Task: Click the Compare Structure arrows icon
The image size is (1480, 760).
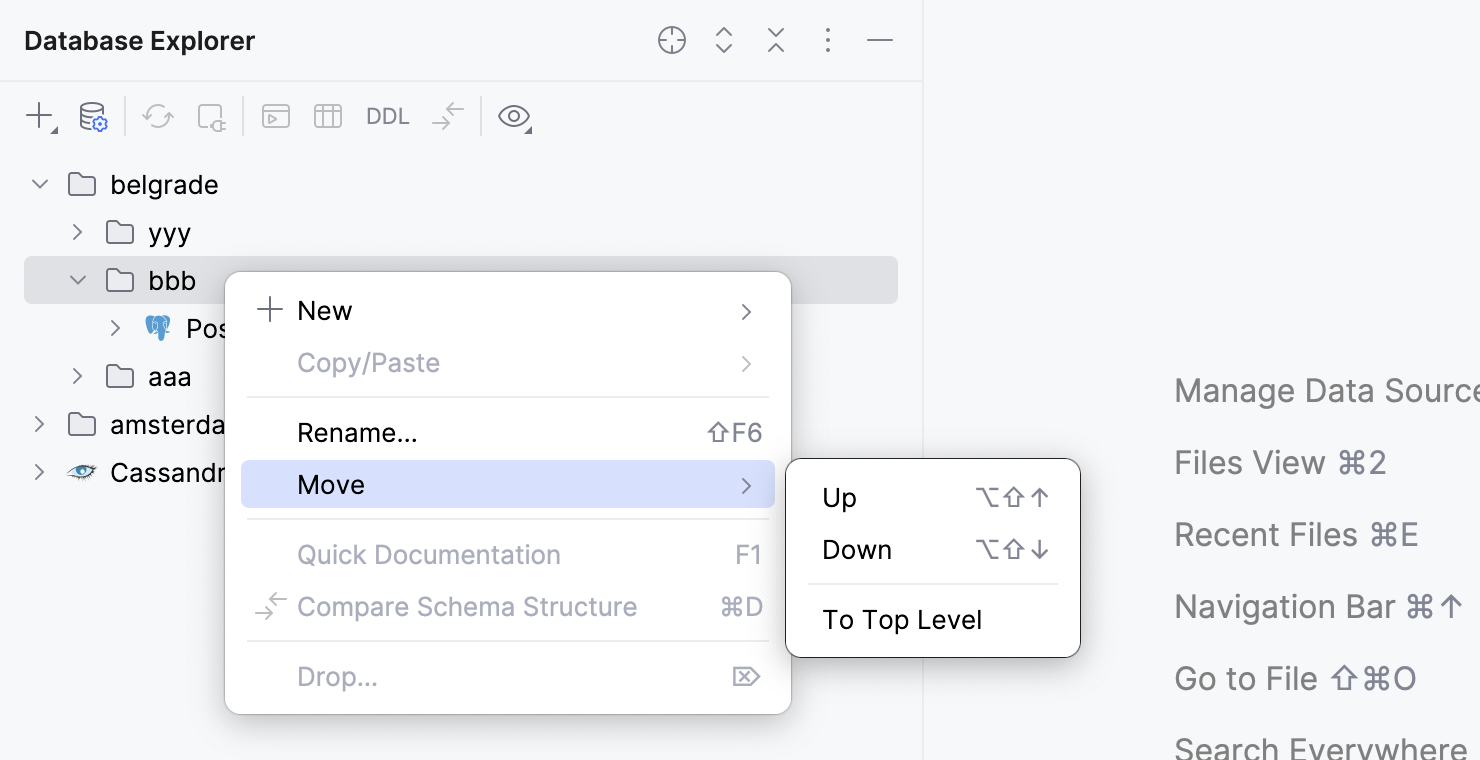Action: (447, 116)
